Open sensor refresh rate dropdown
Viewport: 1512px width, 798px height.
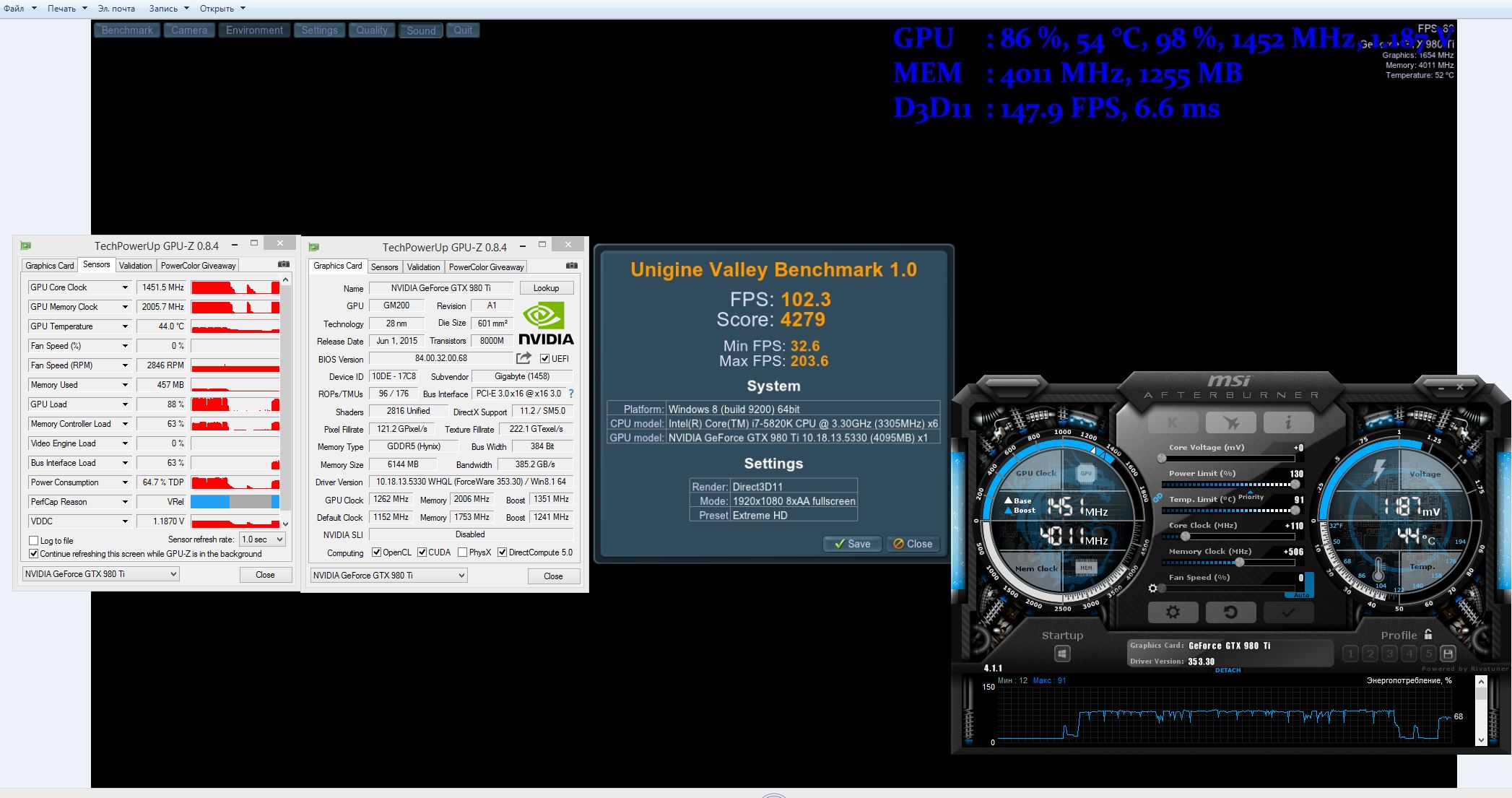click(x=262, y=539)
